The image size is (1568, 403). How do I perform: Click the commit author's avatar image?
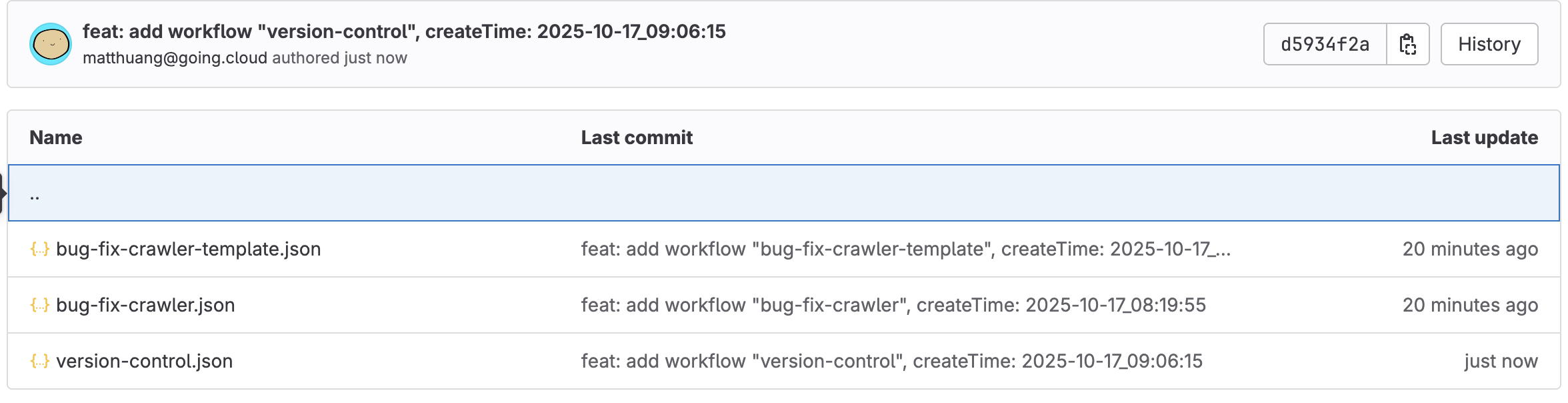(x=51, y=44)
